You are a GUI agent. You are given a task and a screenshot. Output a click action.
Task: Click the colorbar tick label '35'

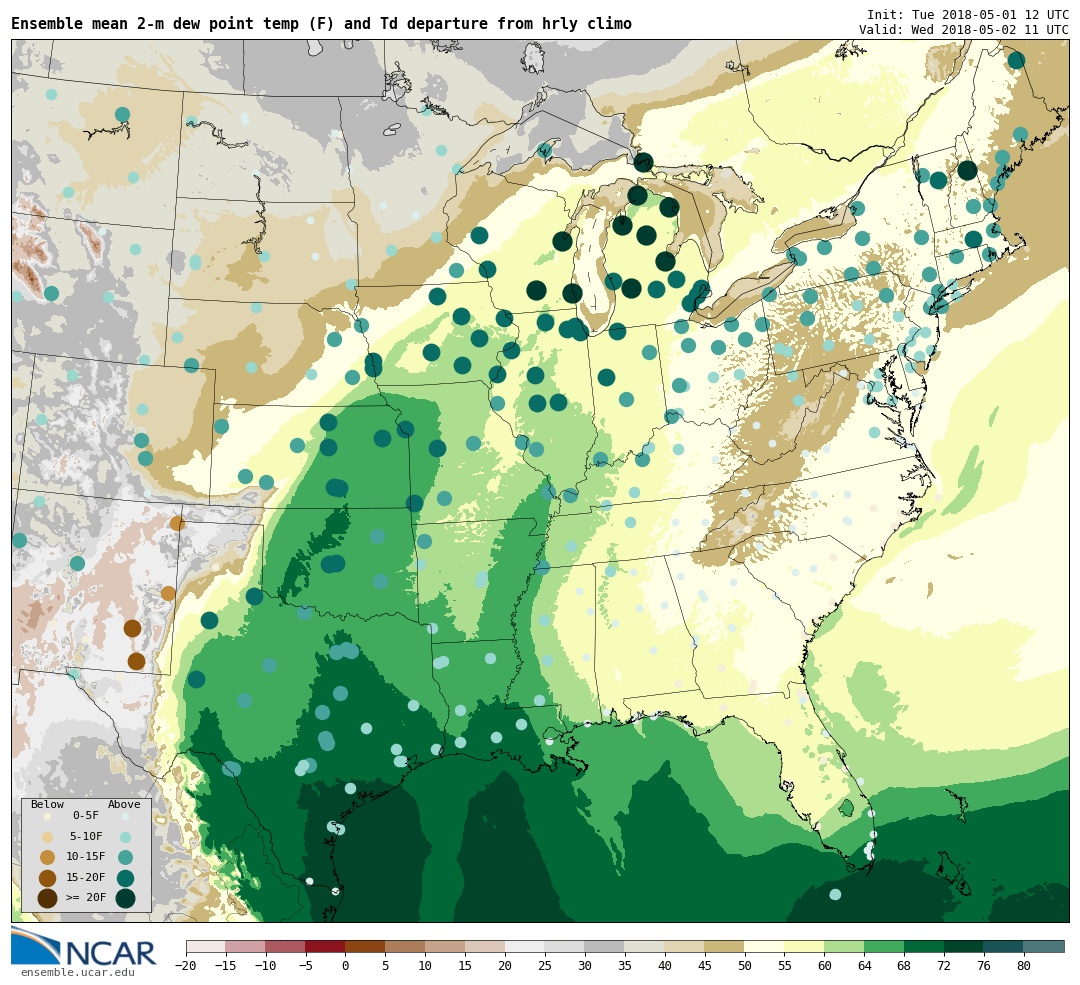(x=625, y=966)
